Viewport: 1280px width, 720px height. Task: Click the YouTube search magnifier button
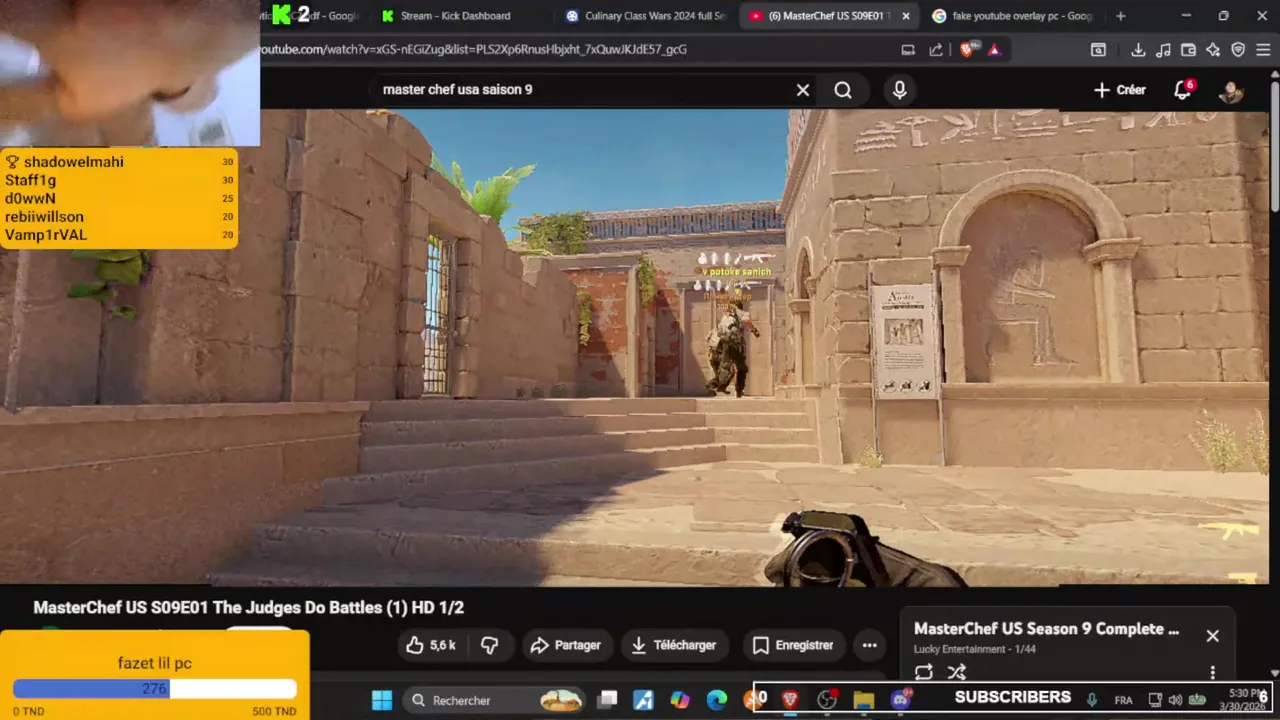coord(843,90)
